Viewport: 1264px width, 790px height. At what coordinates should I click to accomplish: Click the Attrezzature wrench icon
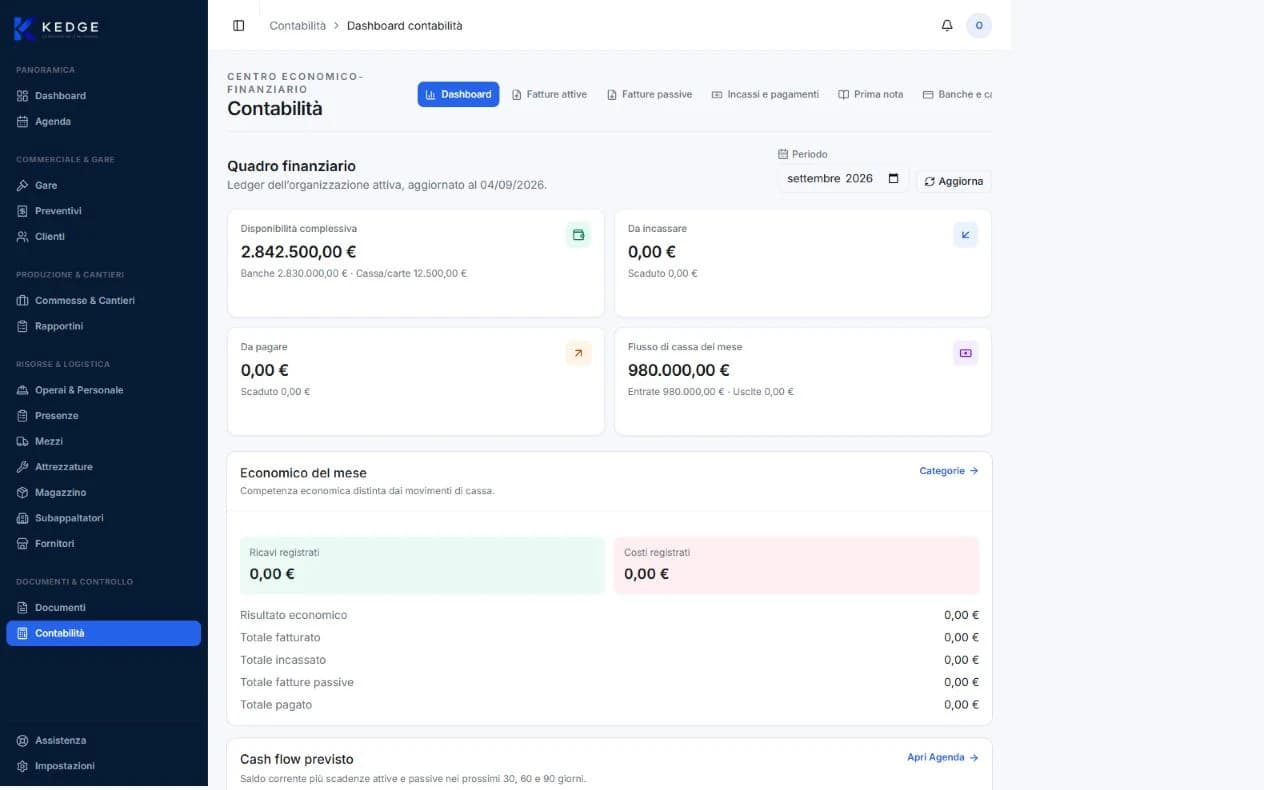pos(23,467)
